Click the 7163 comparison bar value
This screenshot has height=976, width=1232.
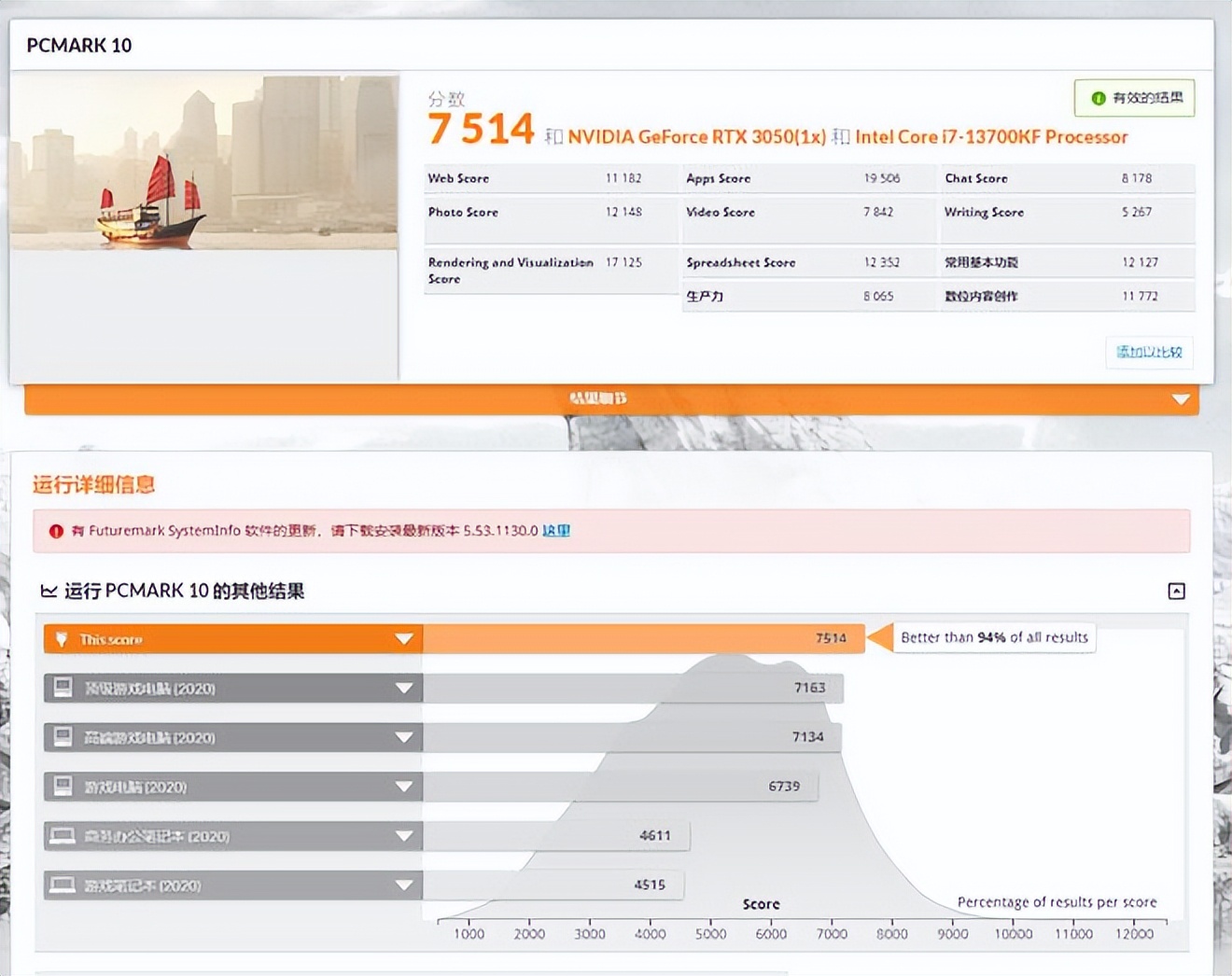(809, 688)
